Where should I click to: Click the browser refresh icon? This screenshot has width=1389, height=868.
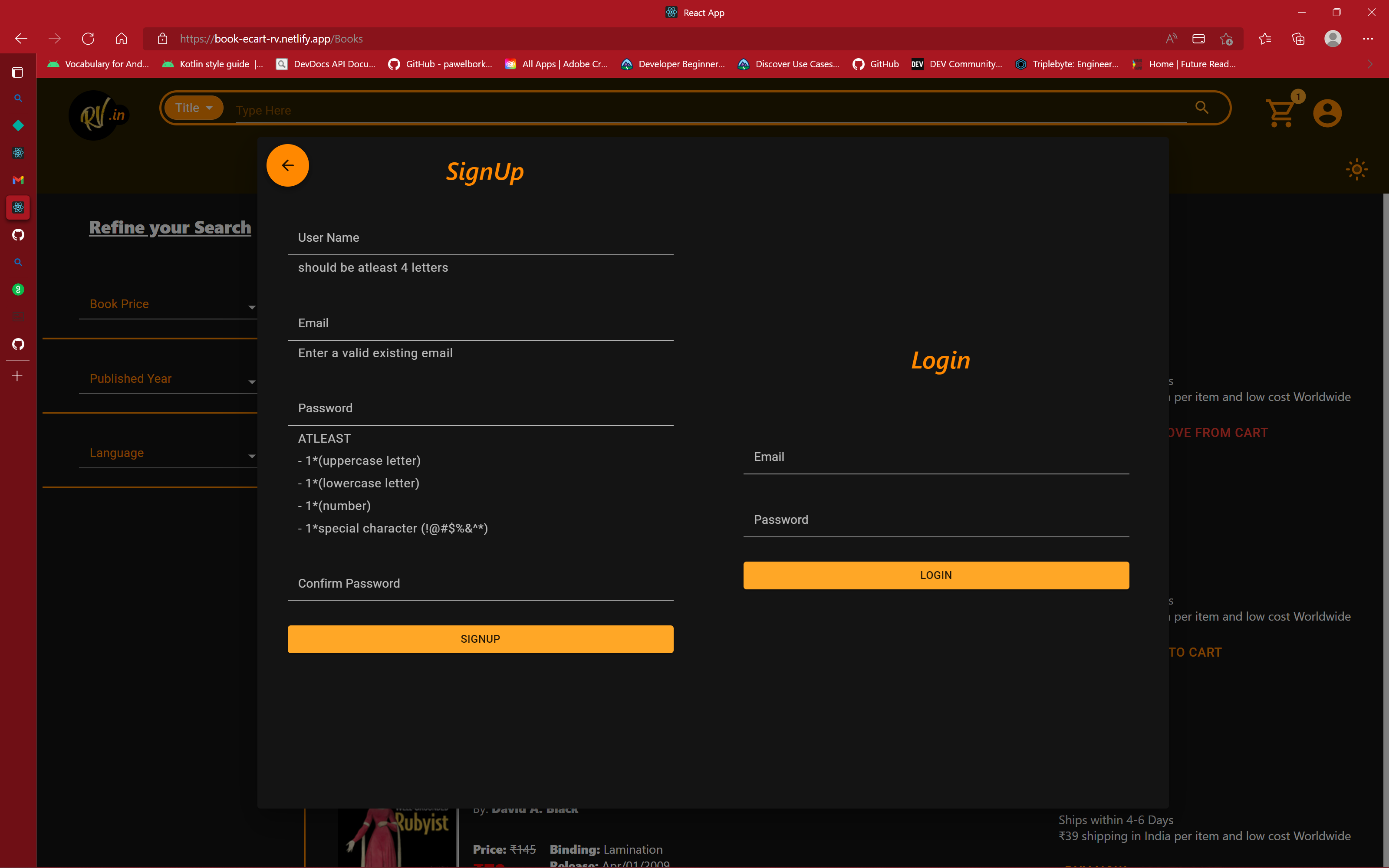pyautogui.click(x=88, y=39)
